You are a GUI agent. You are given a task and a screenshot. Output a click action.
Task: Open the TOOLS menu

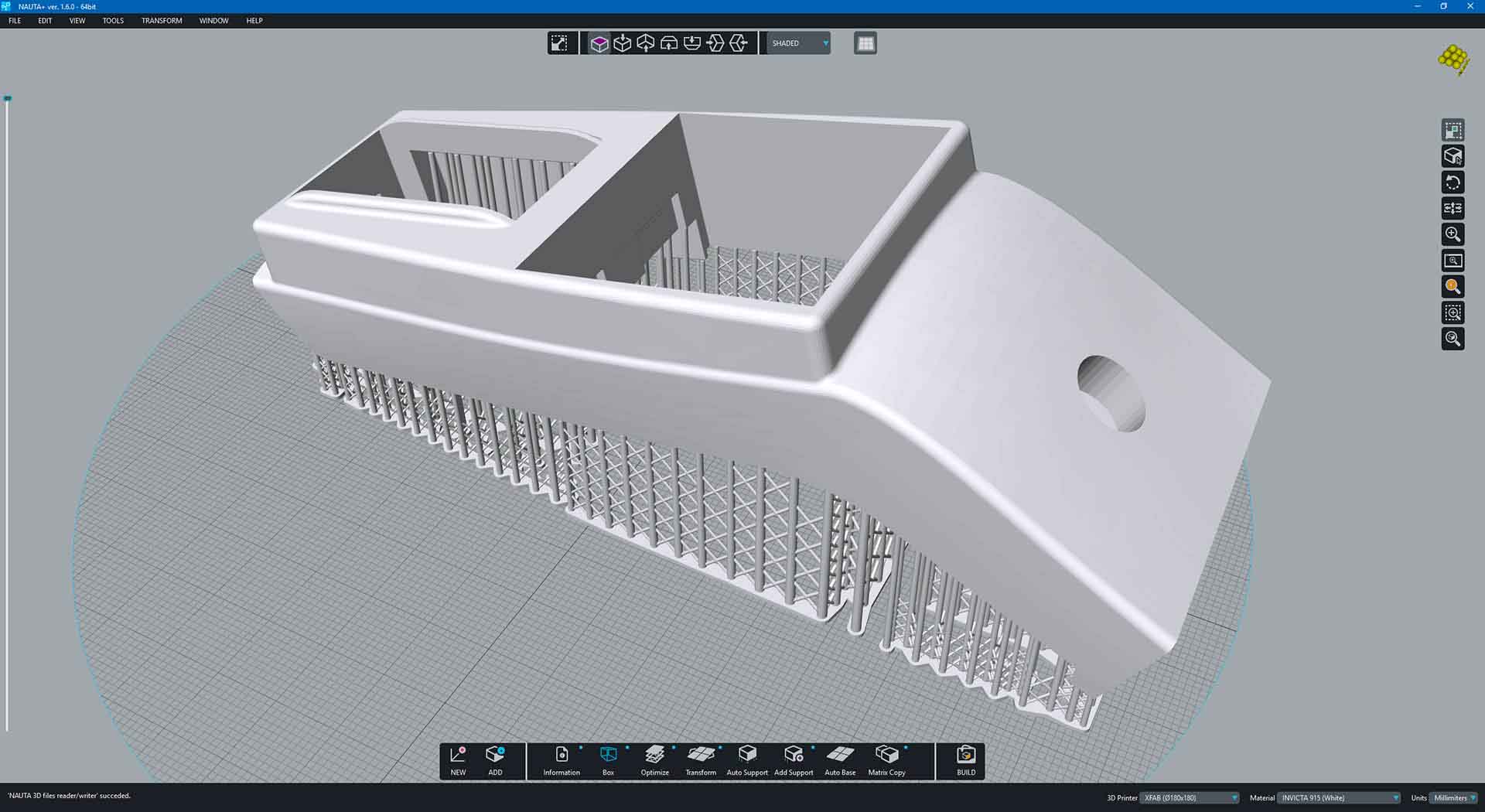click(x=113, y=21)
